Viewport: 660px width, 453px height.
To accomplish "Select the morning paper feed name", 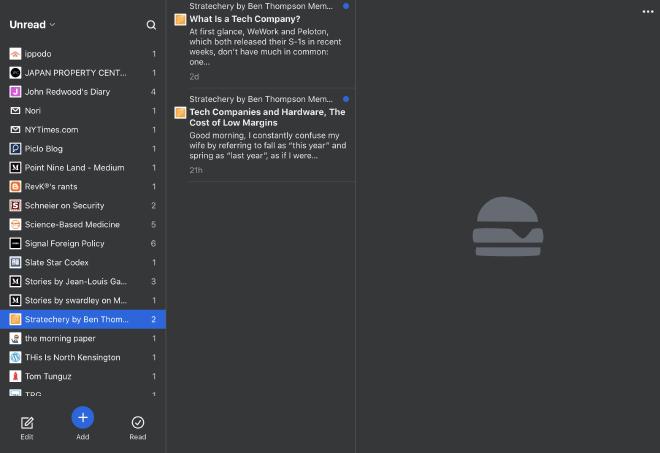I will point(60,338).
